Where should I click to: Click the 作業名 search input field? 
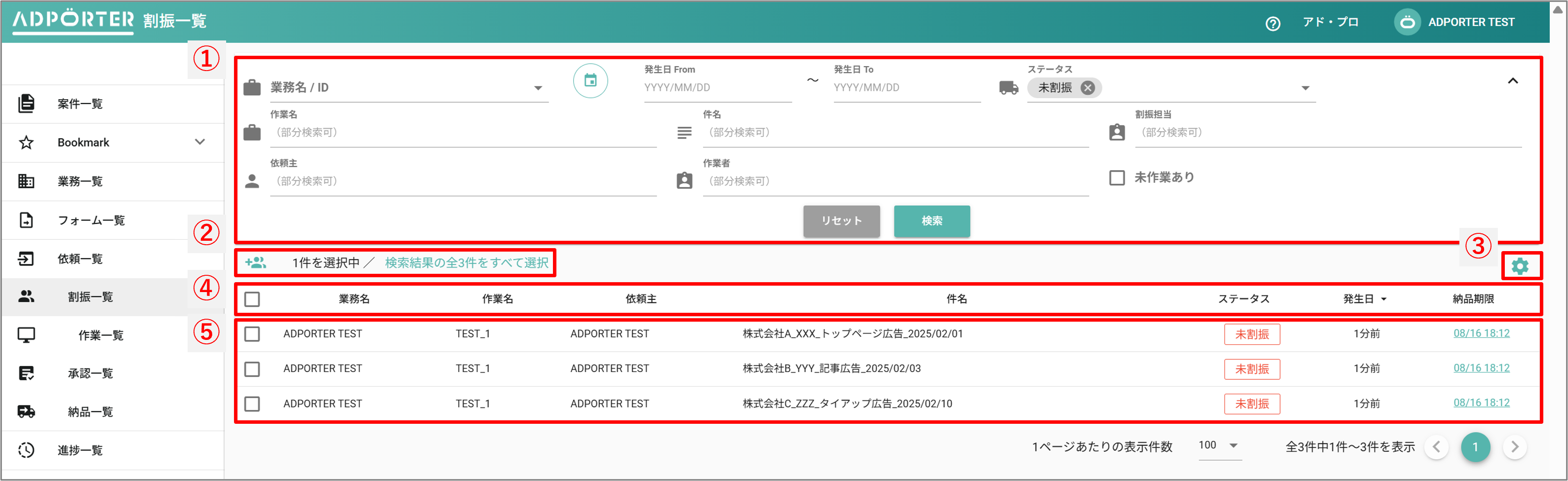click(x=463, y=133)
